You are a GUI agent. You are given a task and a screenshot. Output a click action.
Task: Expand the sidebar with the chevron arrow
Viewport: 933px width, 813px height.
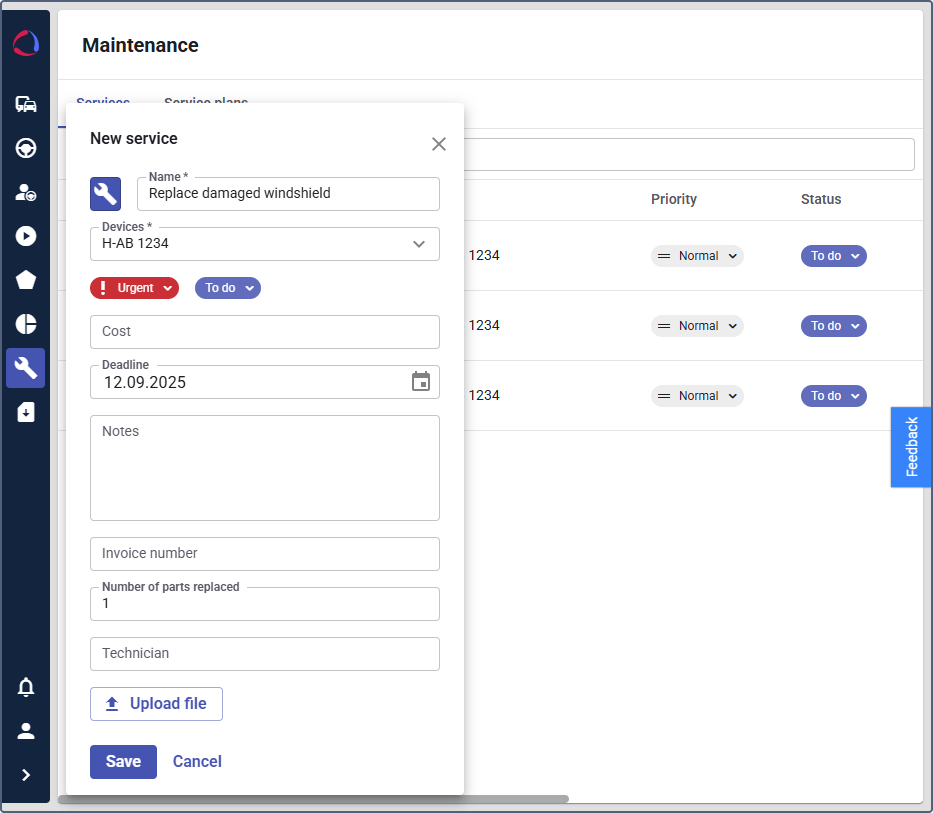(x=26, y=775)
